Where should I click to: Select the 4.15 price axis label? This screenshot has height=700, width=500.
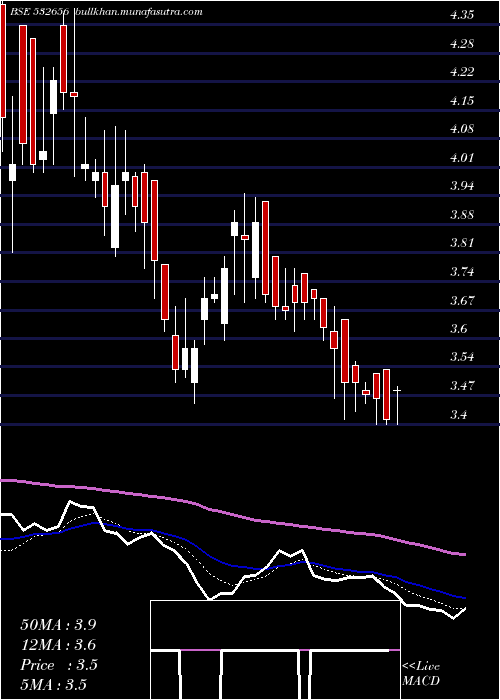(x=462, y=101)
